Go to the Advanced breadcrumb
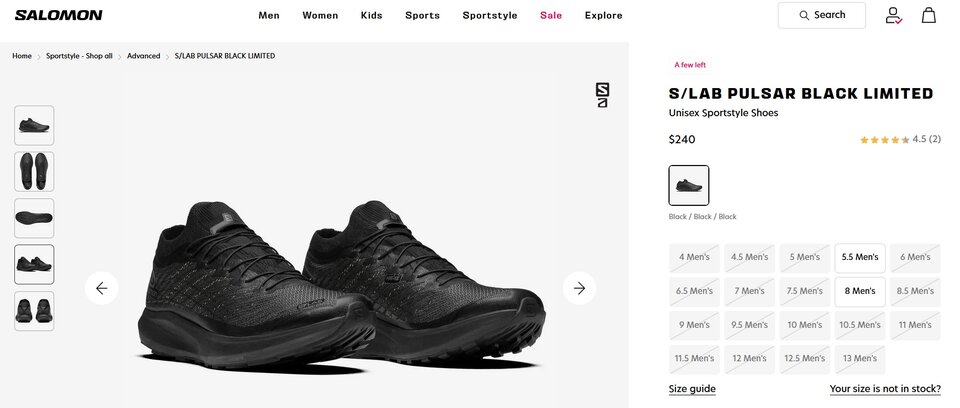Image resolution: width=960 pixels, height=408 pixels. click(x=143, y=56)
